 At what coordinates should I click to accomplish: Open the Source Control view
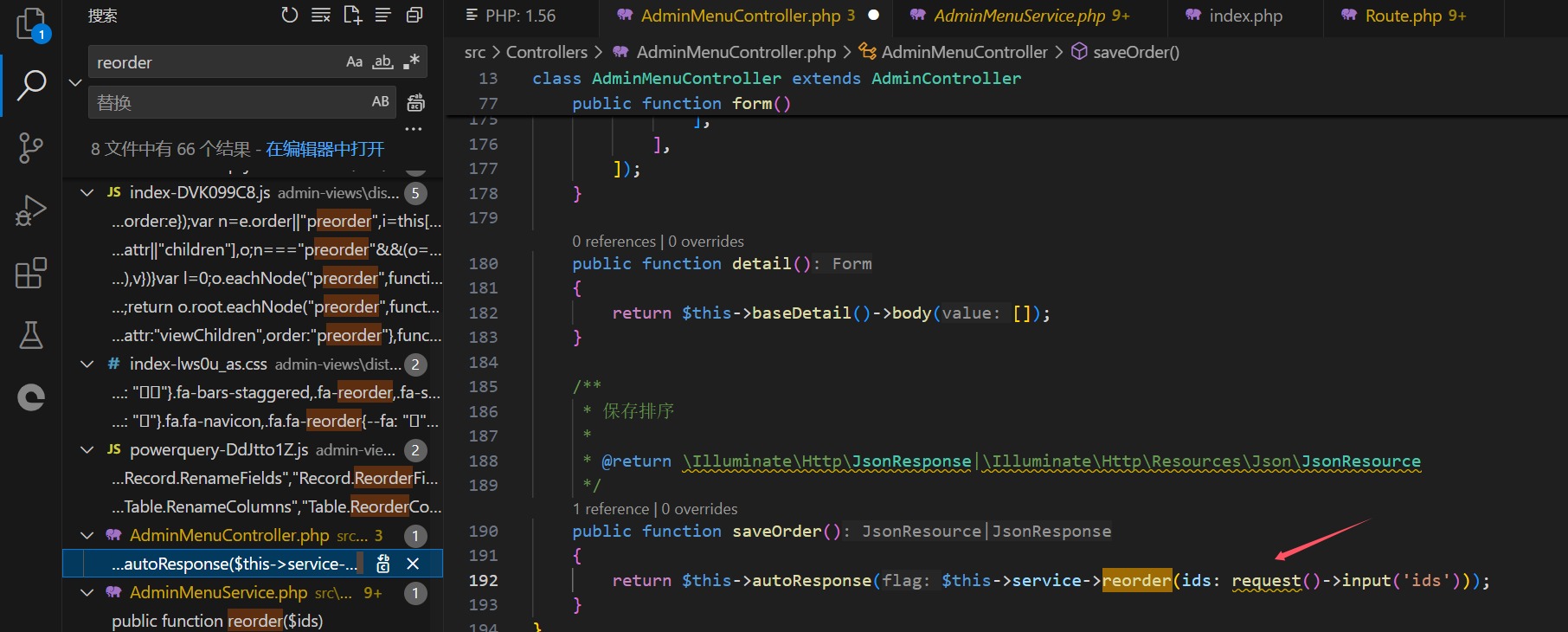31,148
